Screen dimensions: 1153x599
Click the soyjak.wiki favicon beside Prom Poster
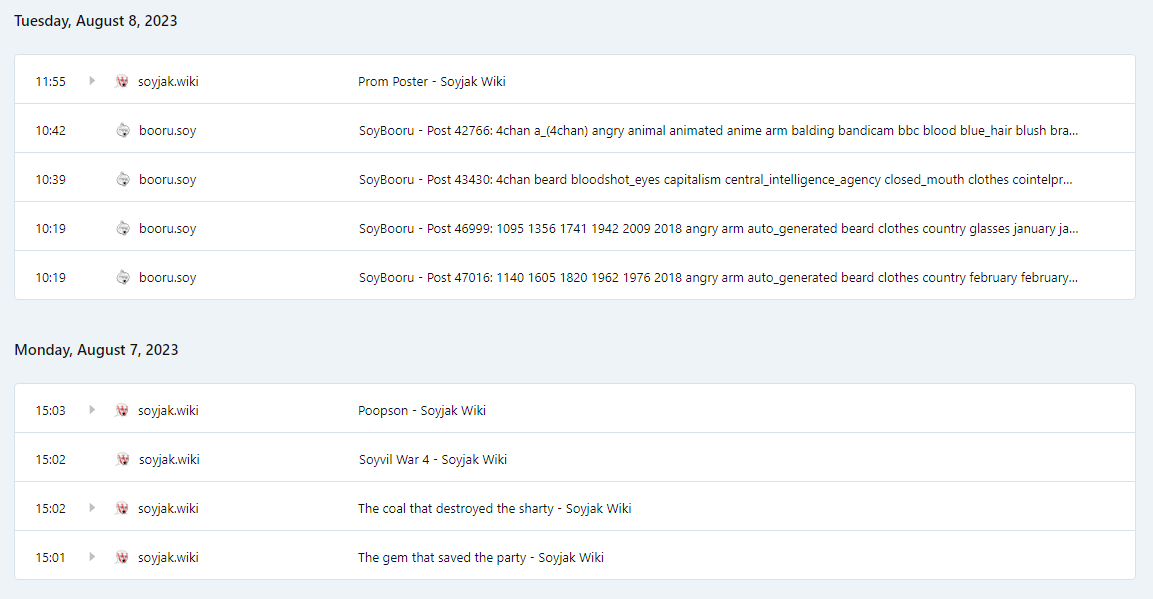click(122, 81)
